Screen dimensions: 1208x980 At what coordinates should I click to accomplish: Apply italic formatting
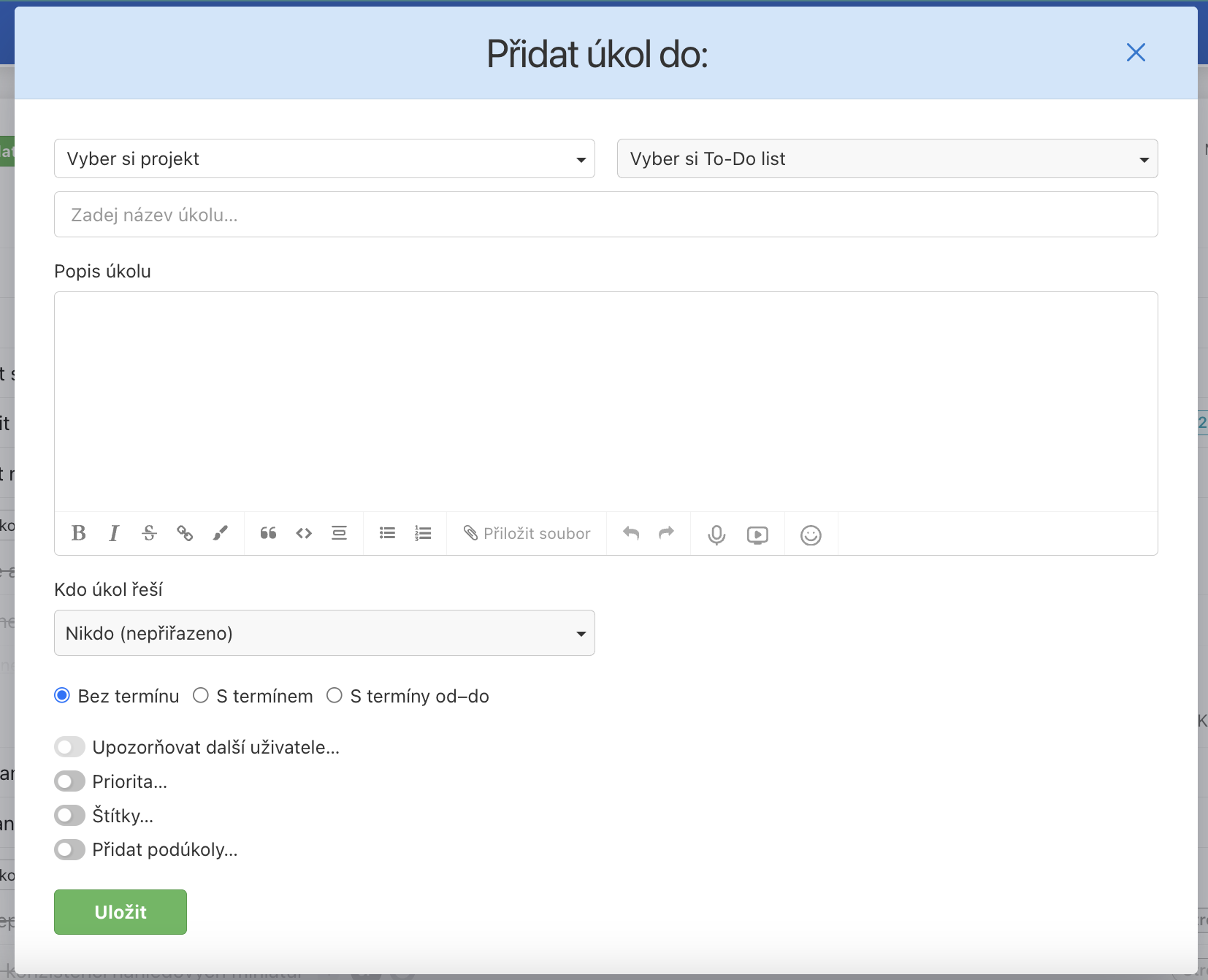[114, 533]
